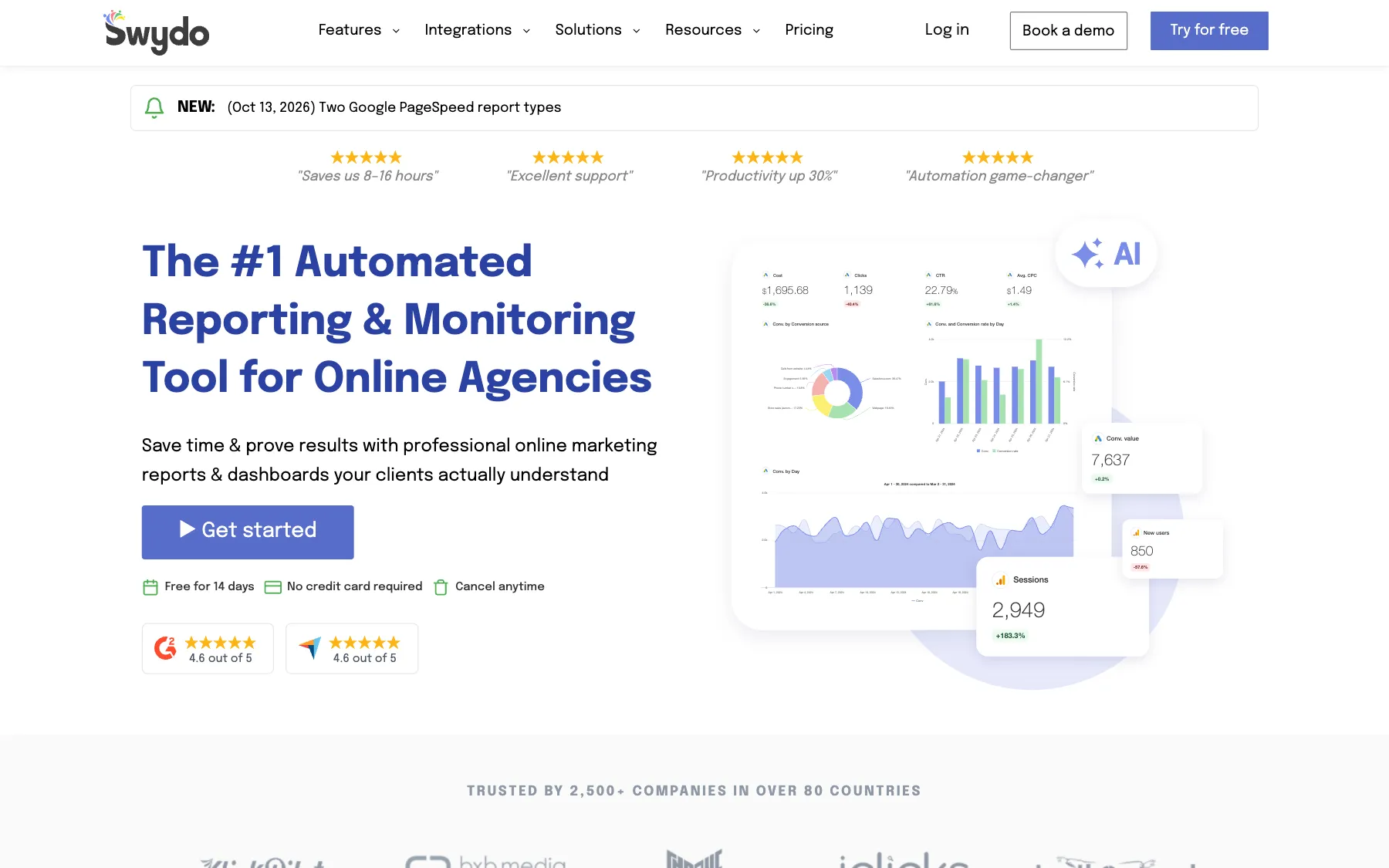Click the "Trusted by 2,500+ companies" heading
The image size is (1389, 868).
[x=694, y=791]
